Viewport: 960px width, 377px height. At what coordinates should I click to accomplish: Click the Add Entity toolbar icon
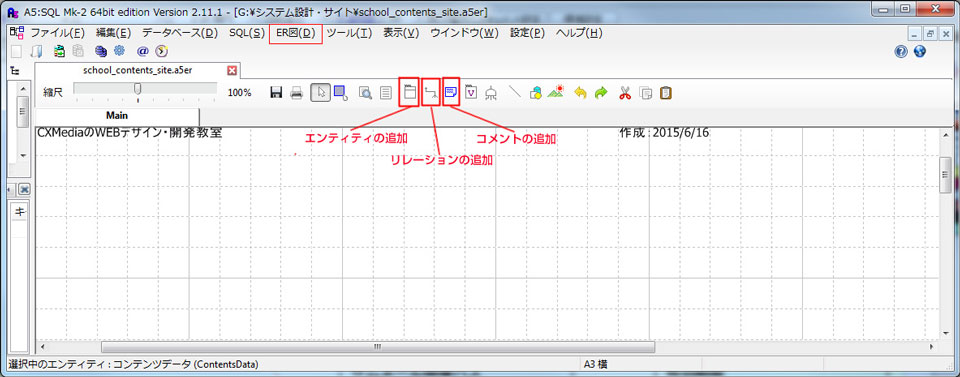click(409, 92)
